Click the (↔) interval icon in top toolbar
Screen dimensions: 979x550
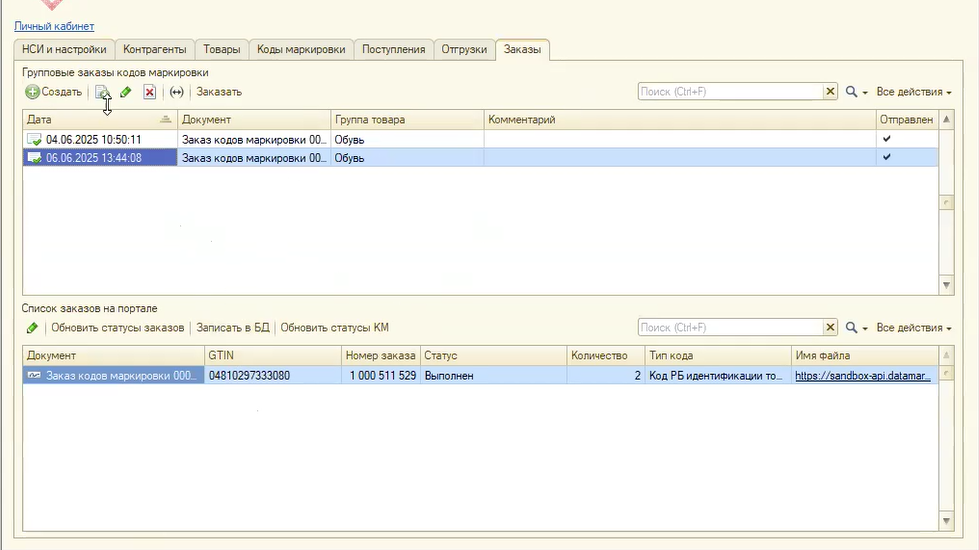coord(177,92)
